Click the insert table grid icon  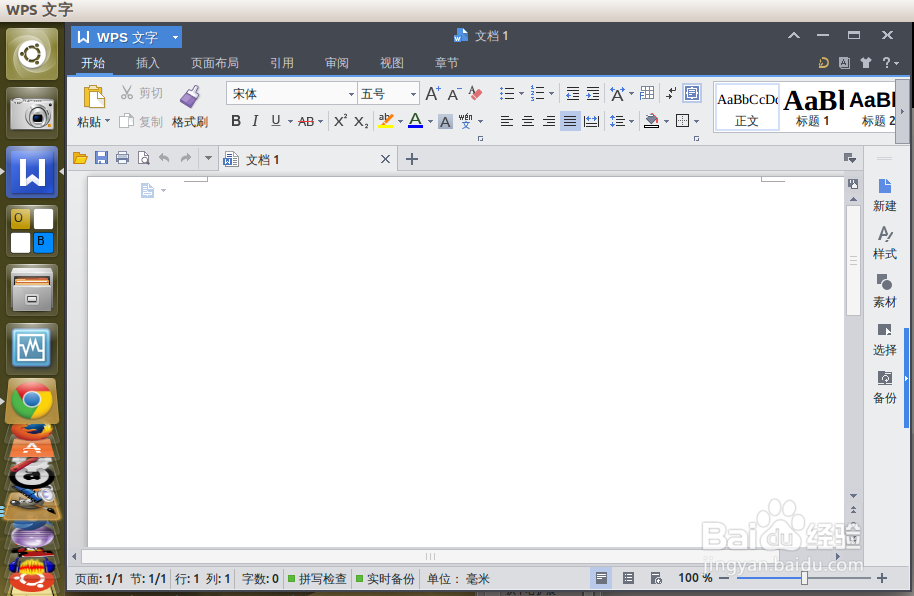(x=647, y=93)
